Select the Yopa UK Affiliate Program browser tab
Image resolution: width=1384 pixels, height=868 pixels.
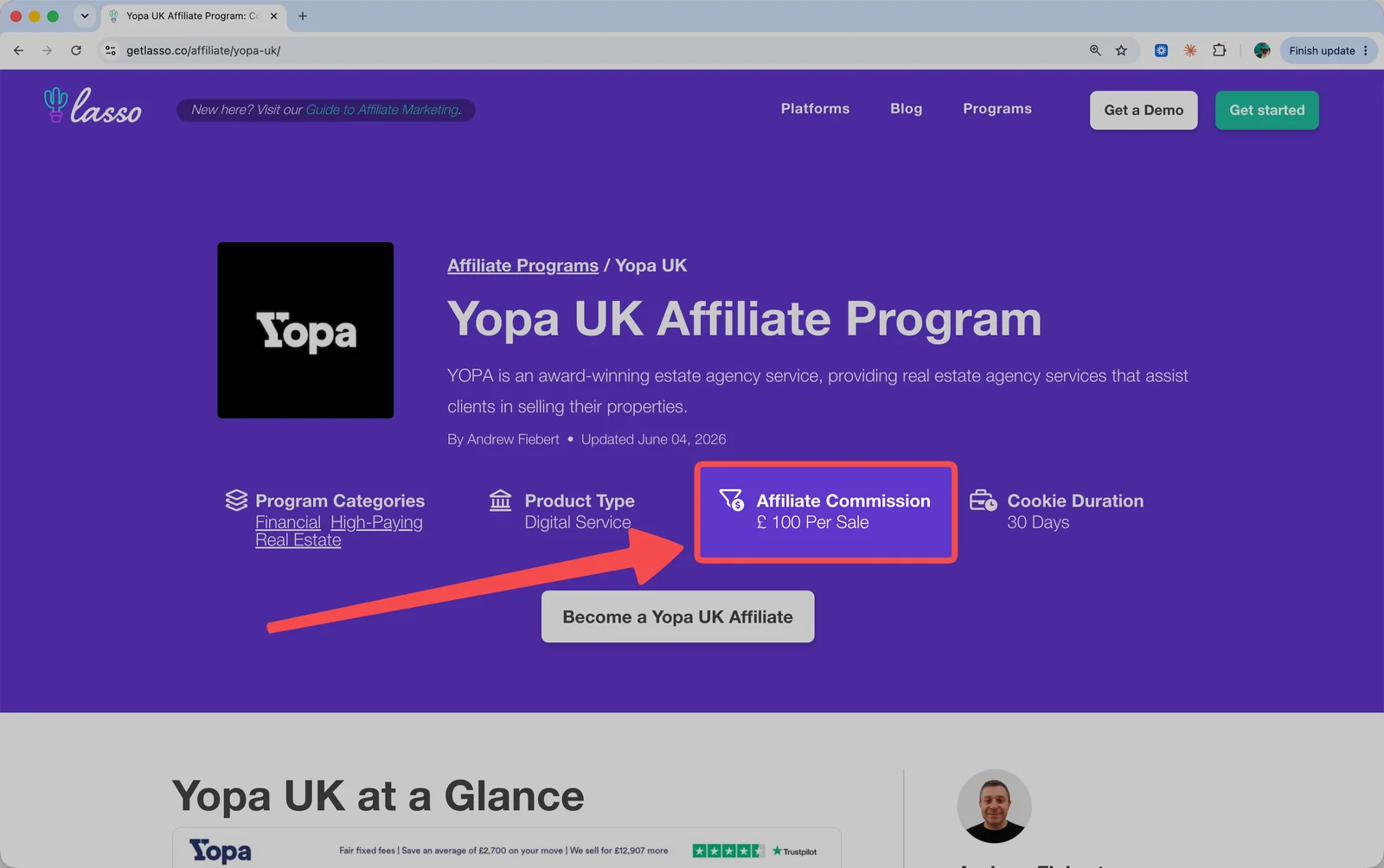(x=194, y=16)
